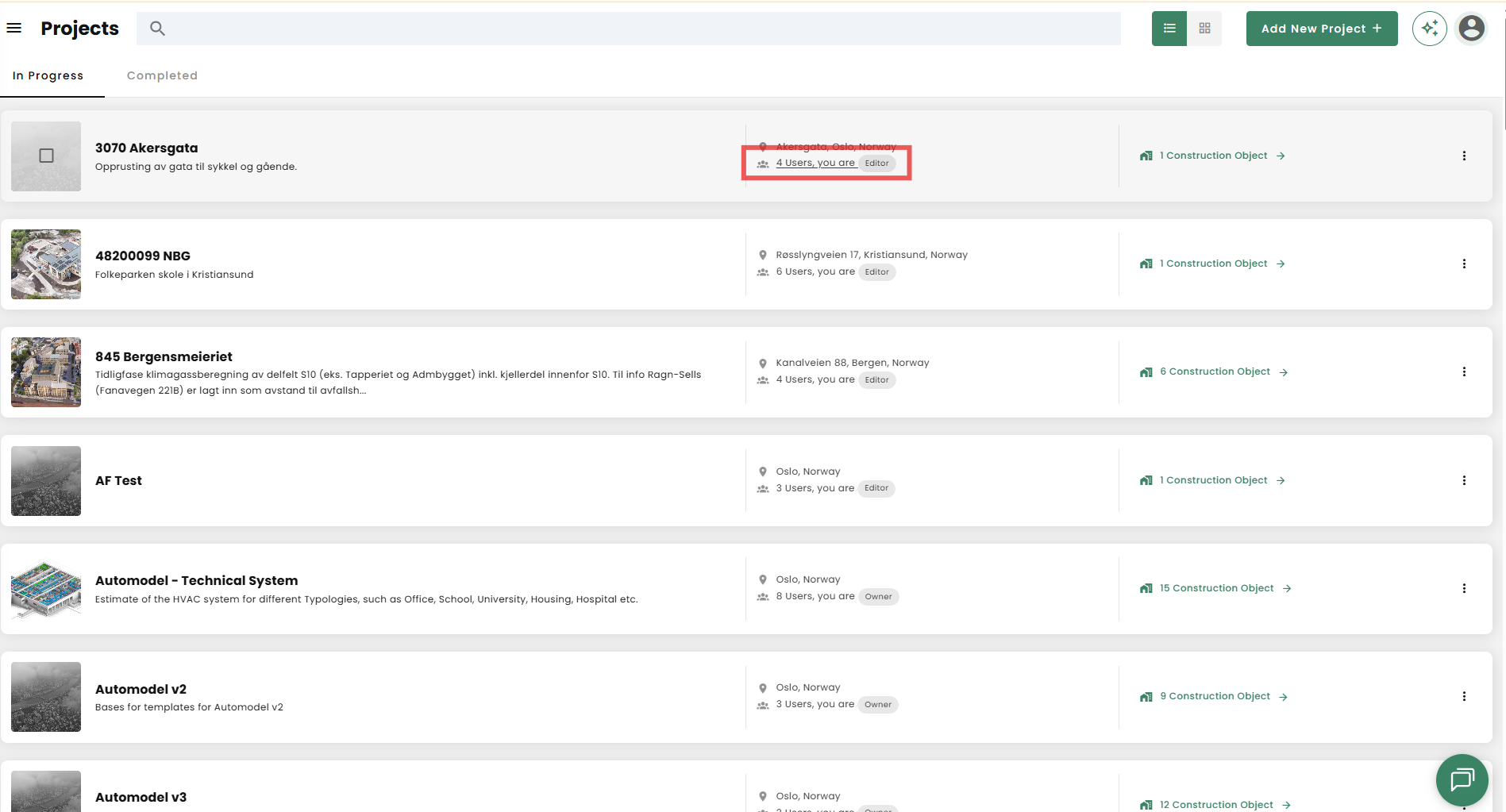Switch to grid view layout
Viewport: 1506px width, 812px height.
click(x=1204, y=29)
